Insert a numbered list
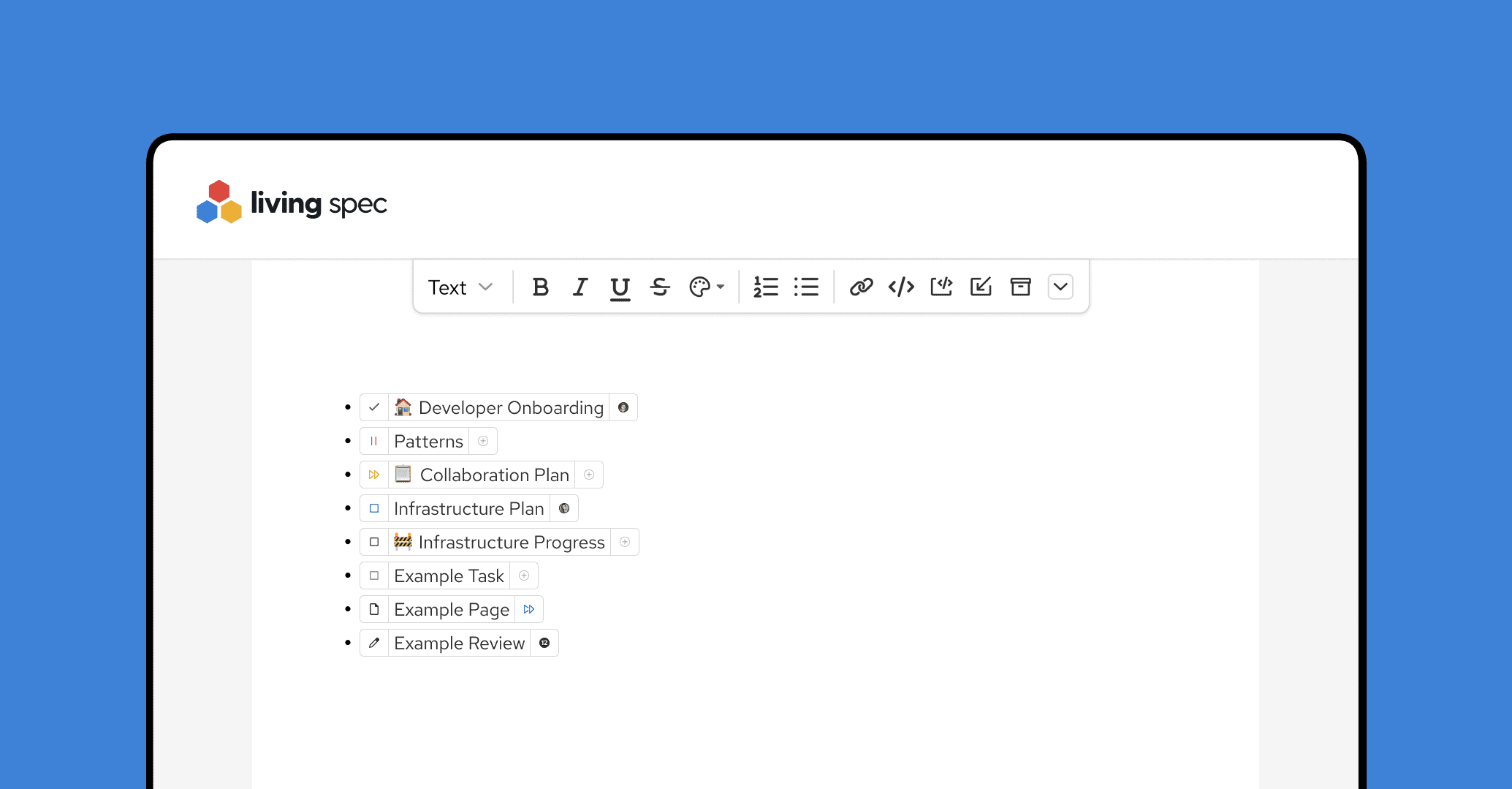 pyautogui.click(x=766, y=287)
